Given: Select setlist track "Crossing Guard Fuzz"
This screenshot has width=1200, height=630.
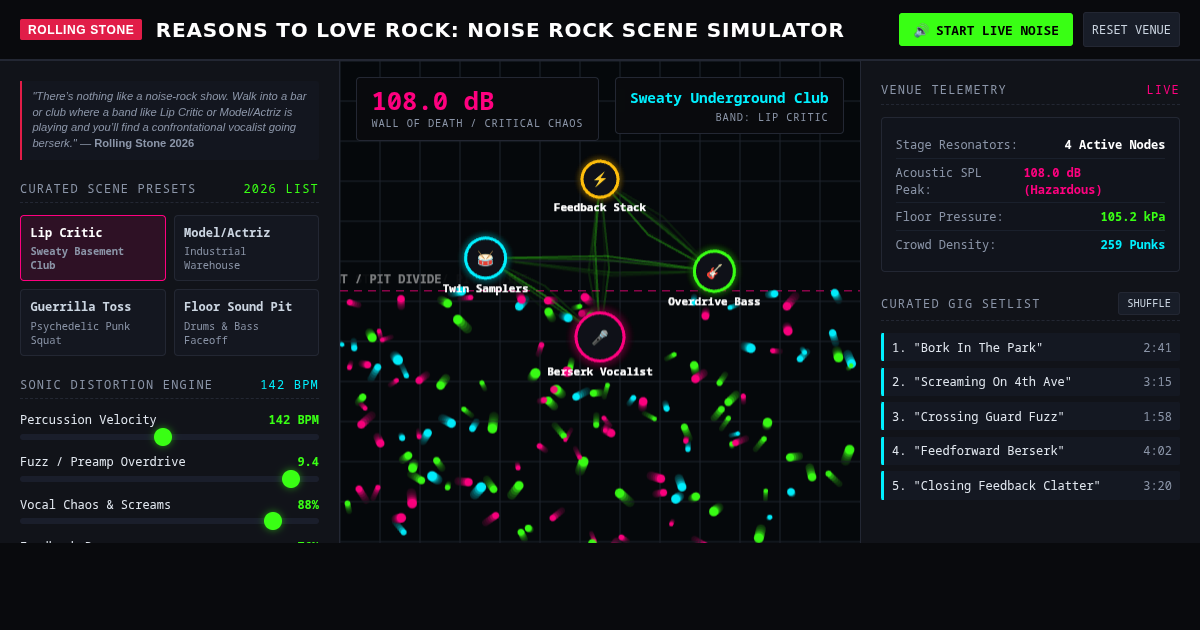Looking at the screenshot, I should (1030, 417).
